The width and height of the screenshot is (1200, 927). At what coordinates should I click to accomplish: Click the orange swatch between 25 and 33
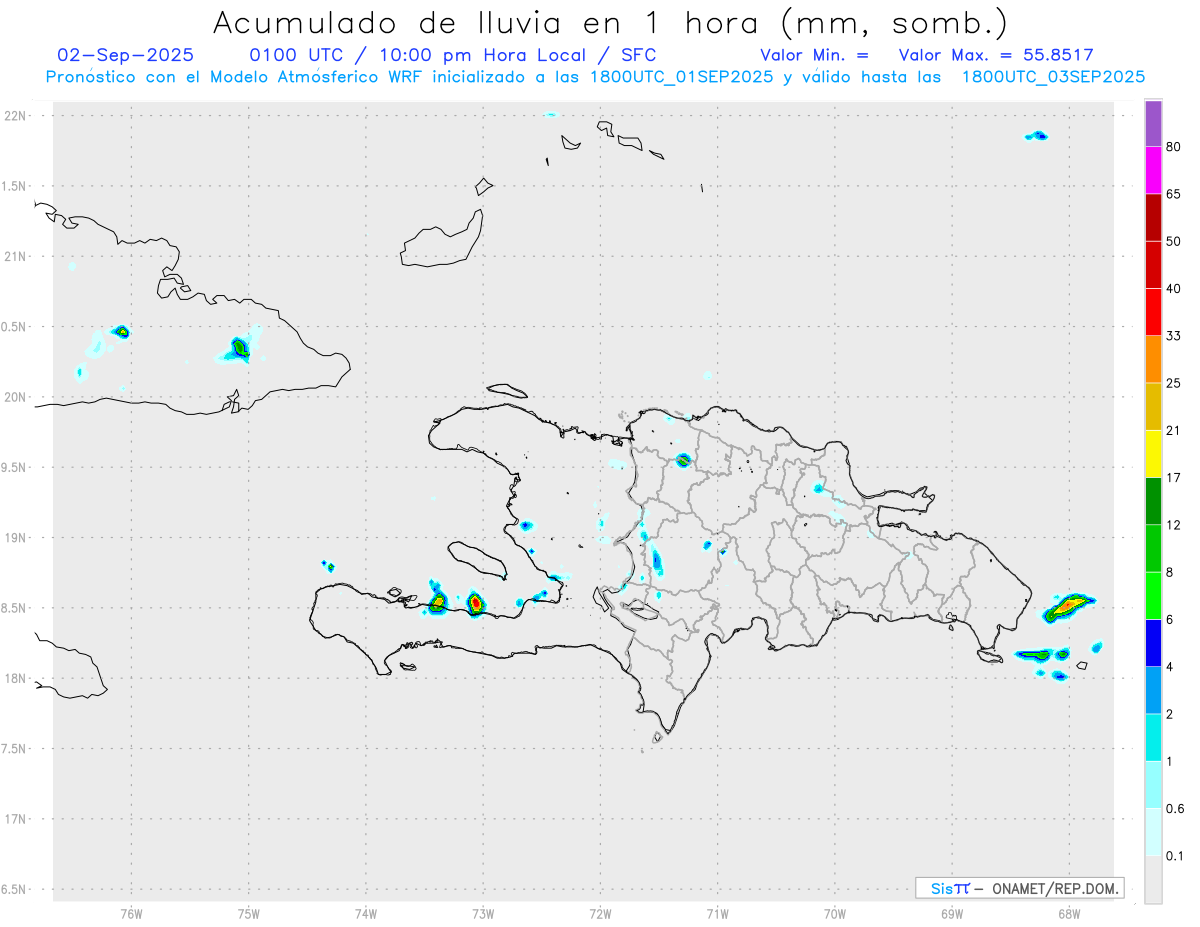1153,359
